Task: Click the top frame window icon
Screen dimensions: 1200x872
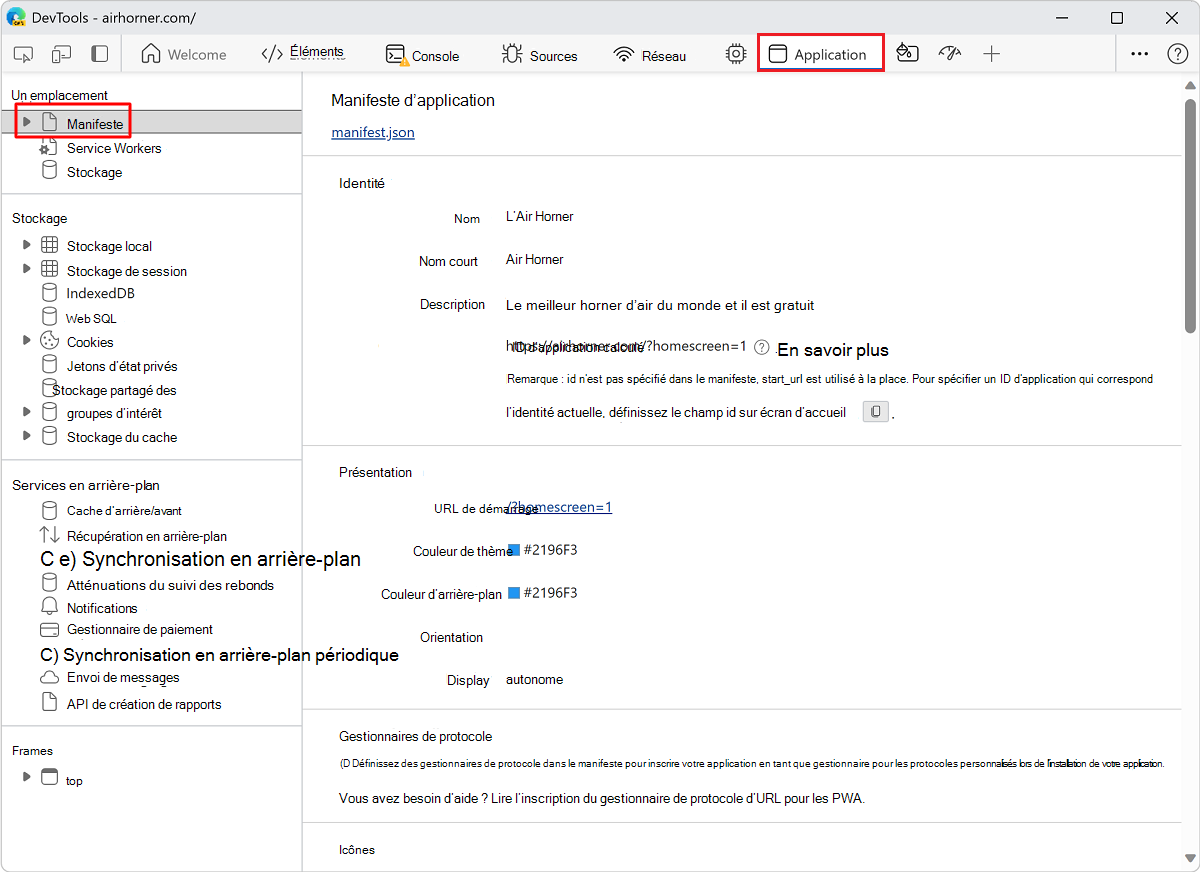Action: [x=49, y=777]
